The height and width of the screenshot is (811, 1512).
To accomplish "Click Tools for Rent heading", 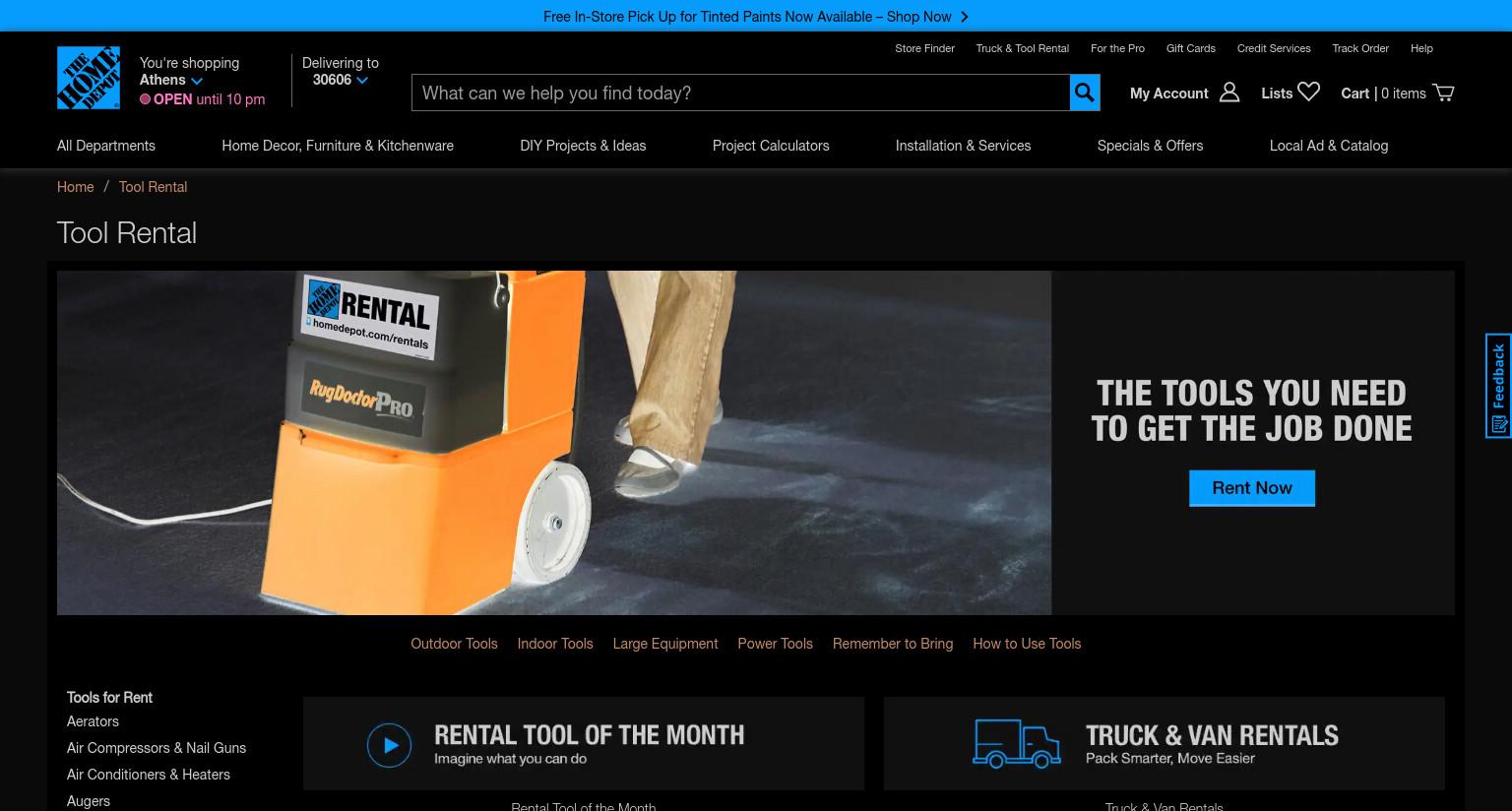I will point(109,698).
